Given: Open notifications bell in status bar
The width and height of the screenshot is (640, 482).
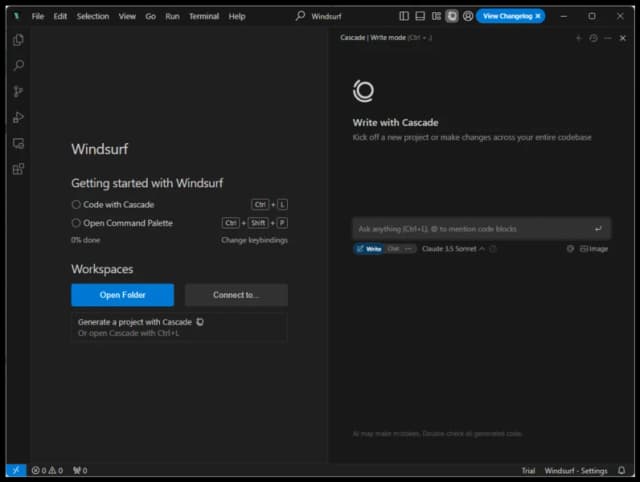Looking at the screenshot, I should (621, 470).
